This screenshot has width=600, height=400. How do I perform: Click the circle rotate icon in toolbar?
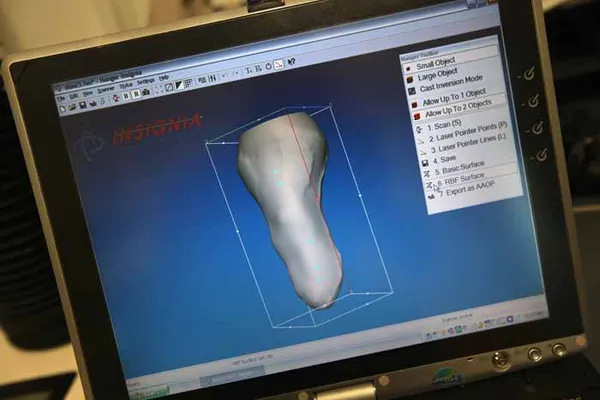coord(269,66)
